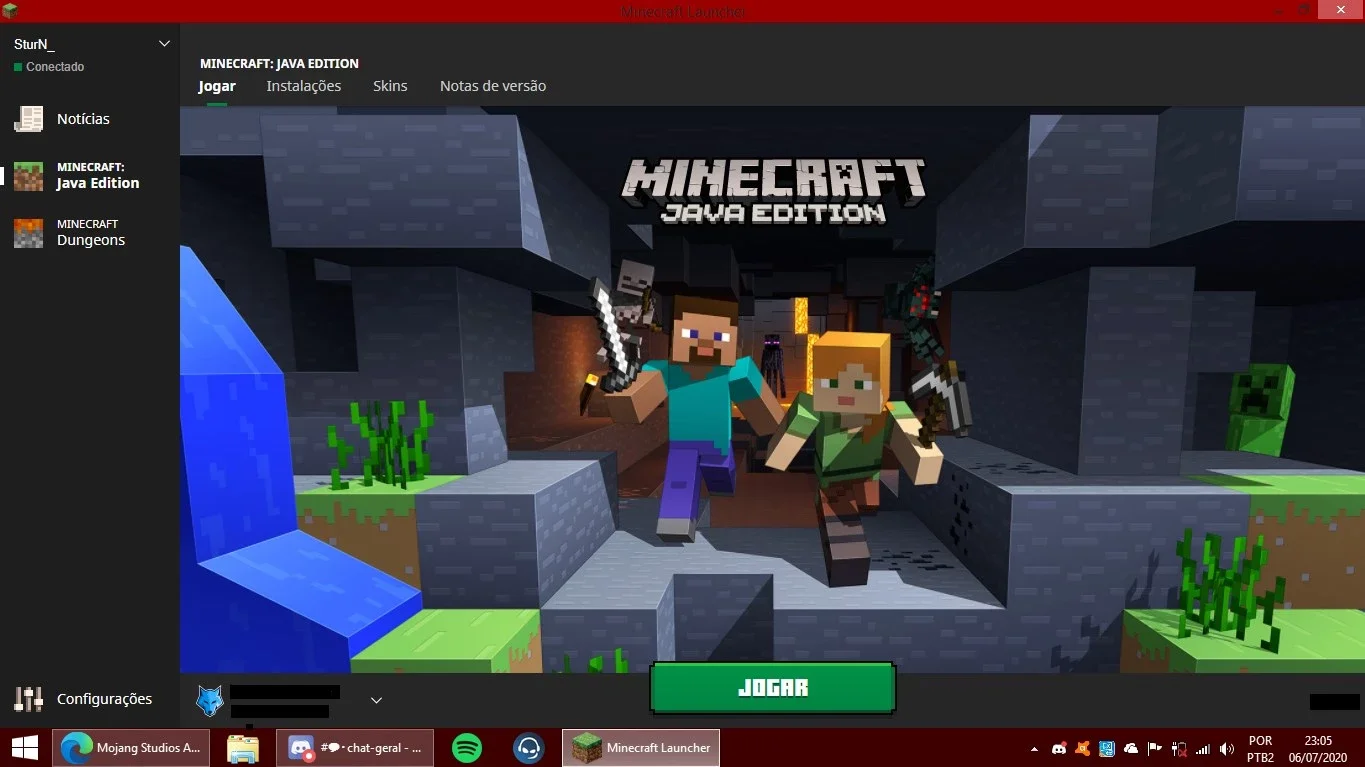Open the Edge Mojang Studios taskbar window

(x=131, y=748)
